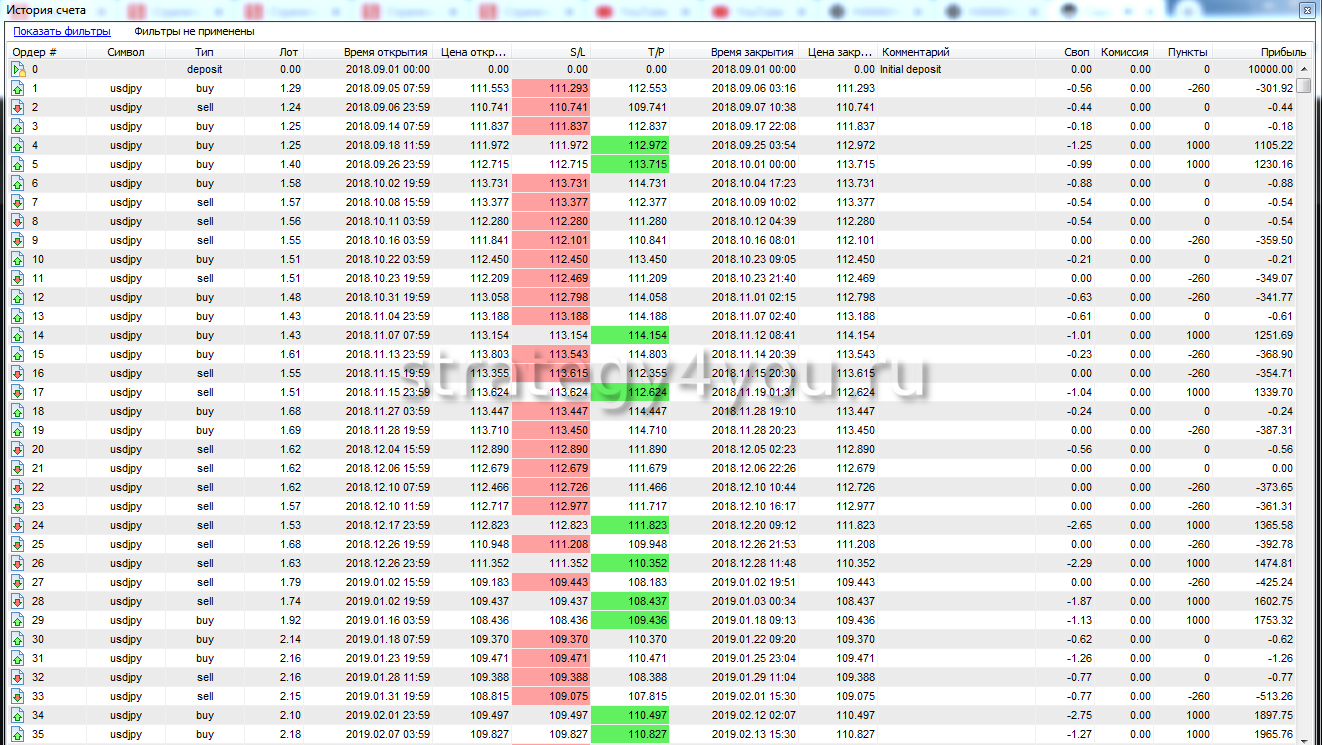The image size is (1322, 745).
Task: Select the buy icon for order 14
Action: pos(18,336)
